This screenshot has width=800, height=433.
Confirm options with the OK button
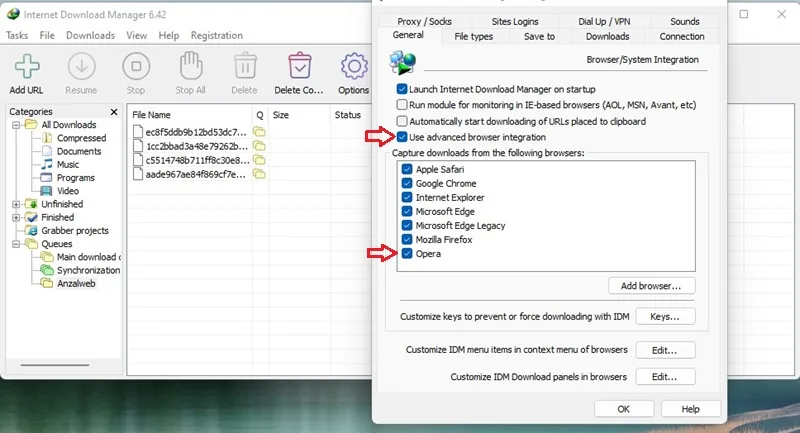pos(624,409)
